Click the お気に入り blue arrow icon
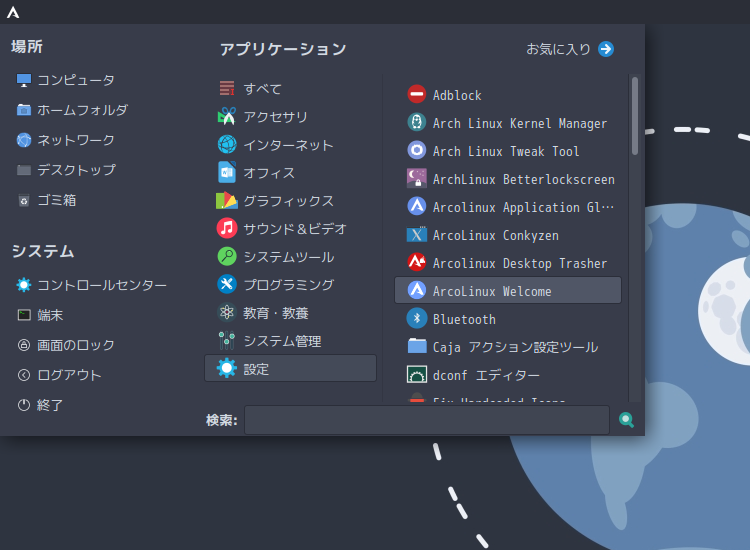The image size is (750, 550). (606, 49)
